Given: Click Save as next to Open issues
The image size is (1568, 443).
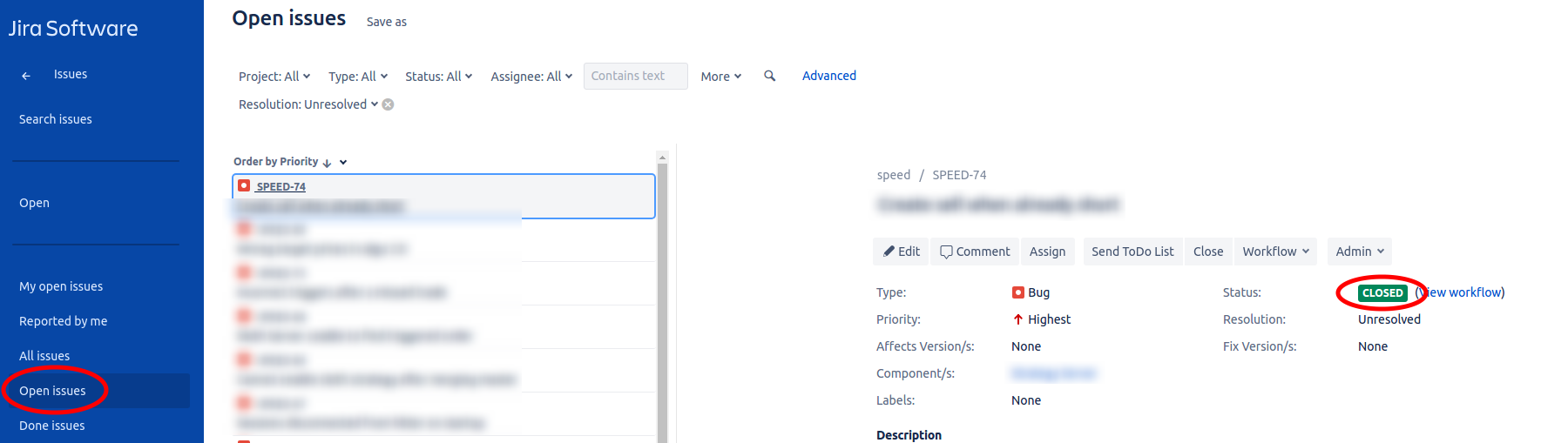Looking at the screenshot, I should [387, 22].
